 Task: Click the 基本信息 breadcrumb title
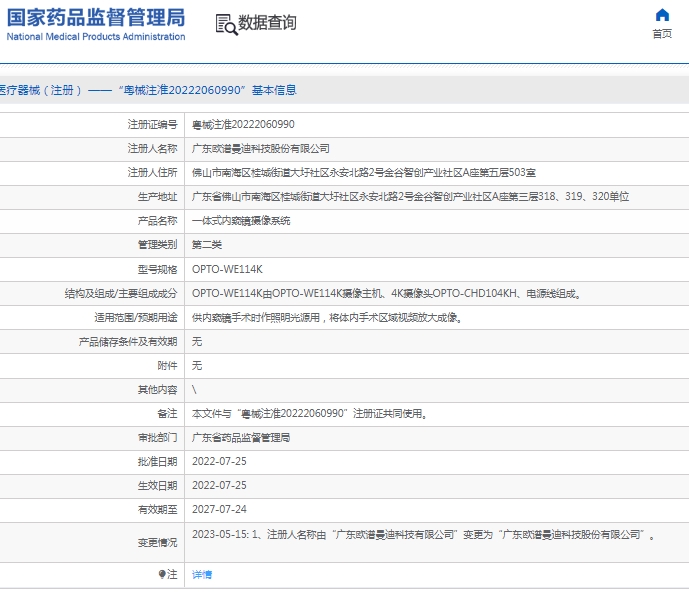[274, 90]
